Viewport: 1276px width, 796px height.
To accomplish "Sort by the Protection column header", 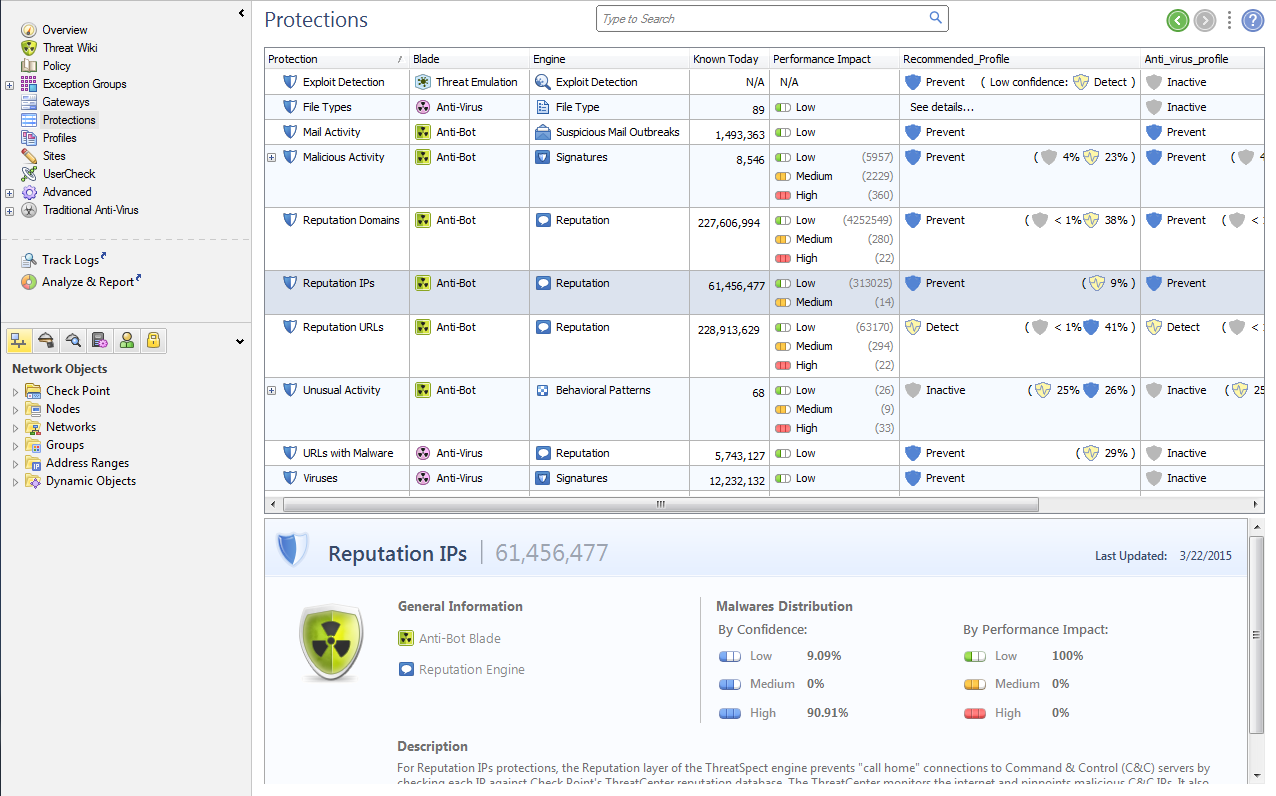I will [337, 59].
